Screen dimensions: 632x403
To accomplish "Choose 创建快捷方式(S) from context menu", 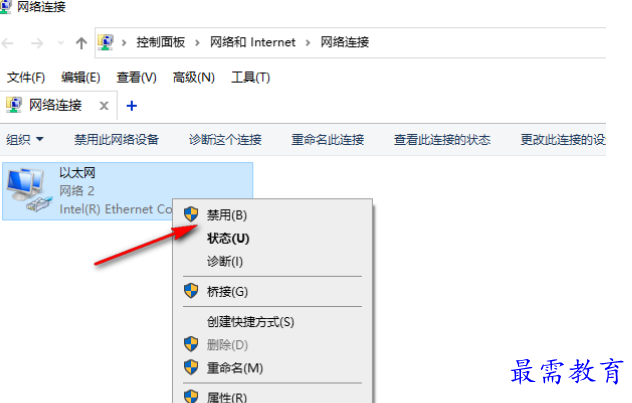I will (250, 322).
